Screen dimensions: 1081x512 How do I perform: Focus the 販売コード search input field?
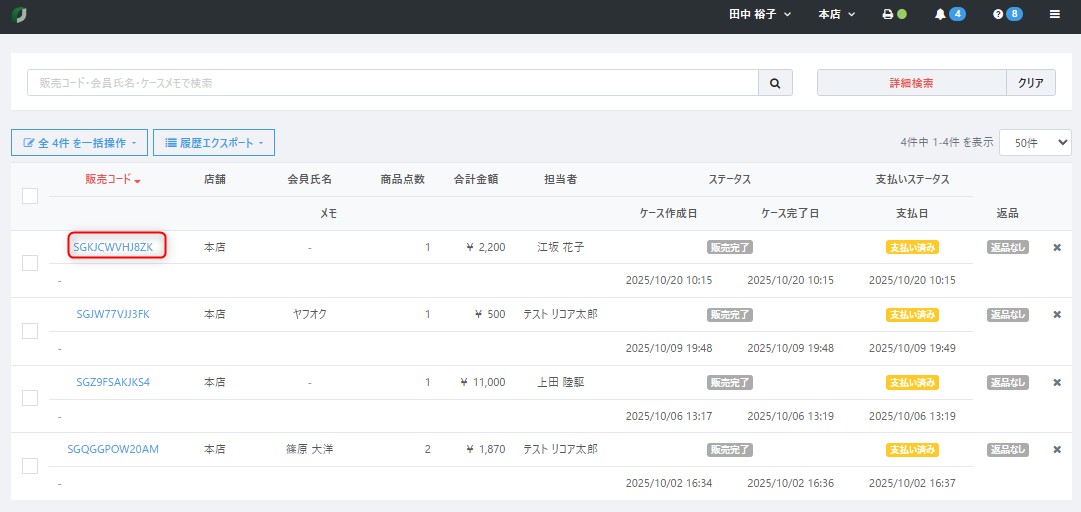393,83
